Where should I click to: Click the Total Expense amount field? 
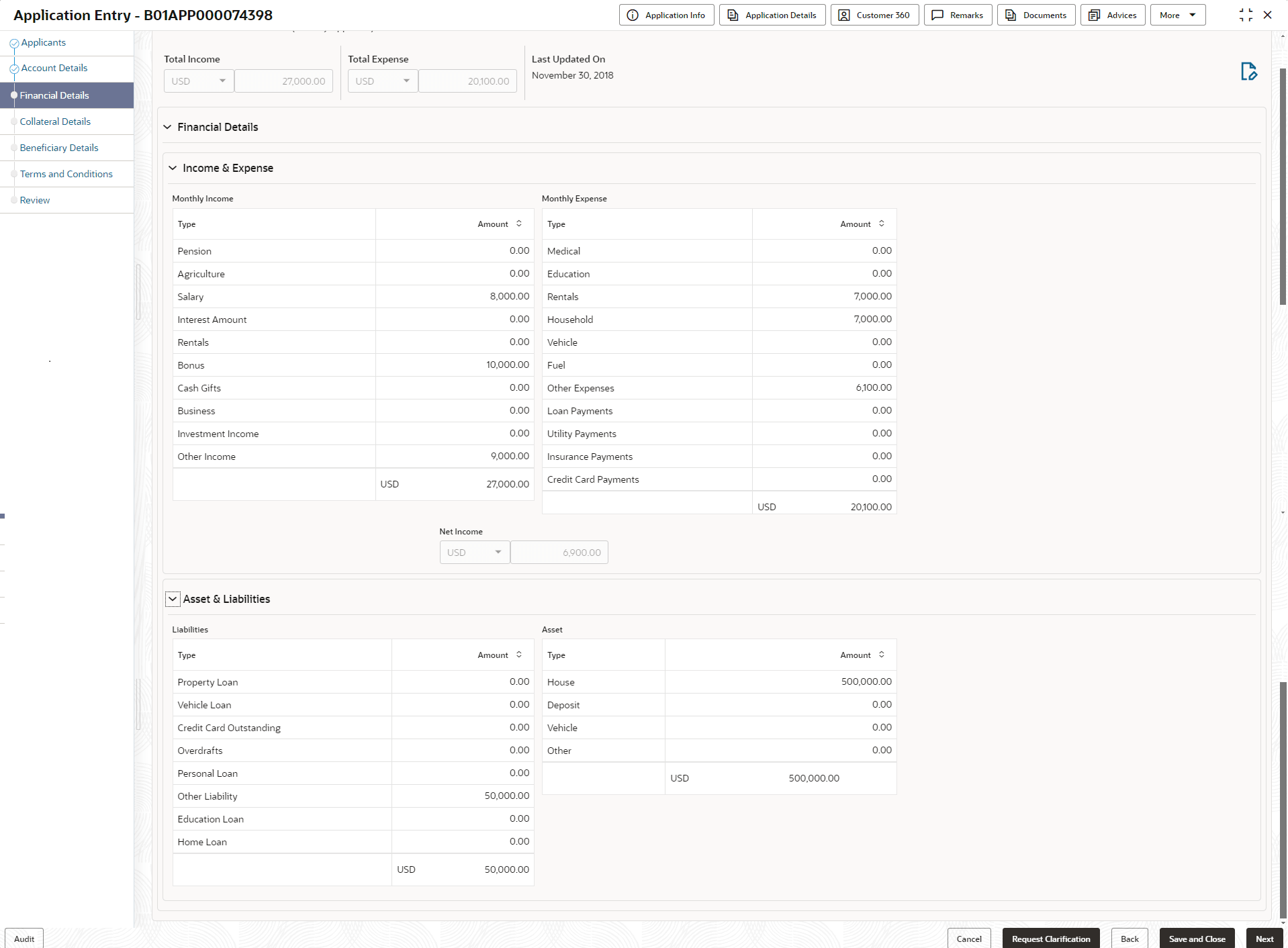[467, 81]
